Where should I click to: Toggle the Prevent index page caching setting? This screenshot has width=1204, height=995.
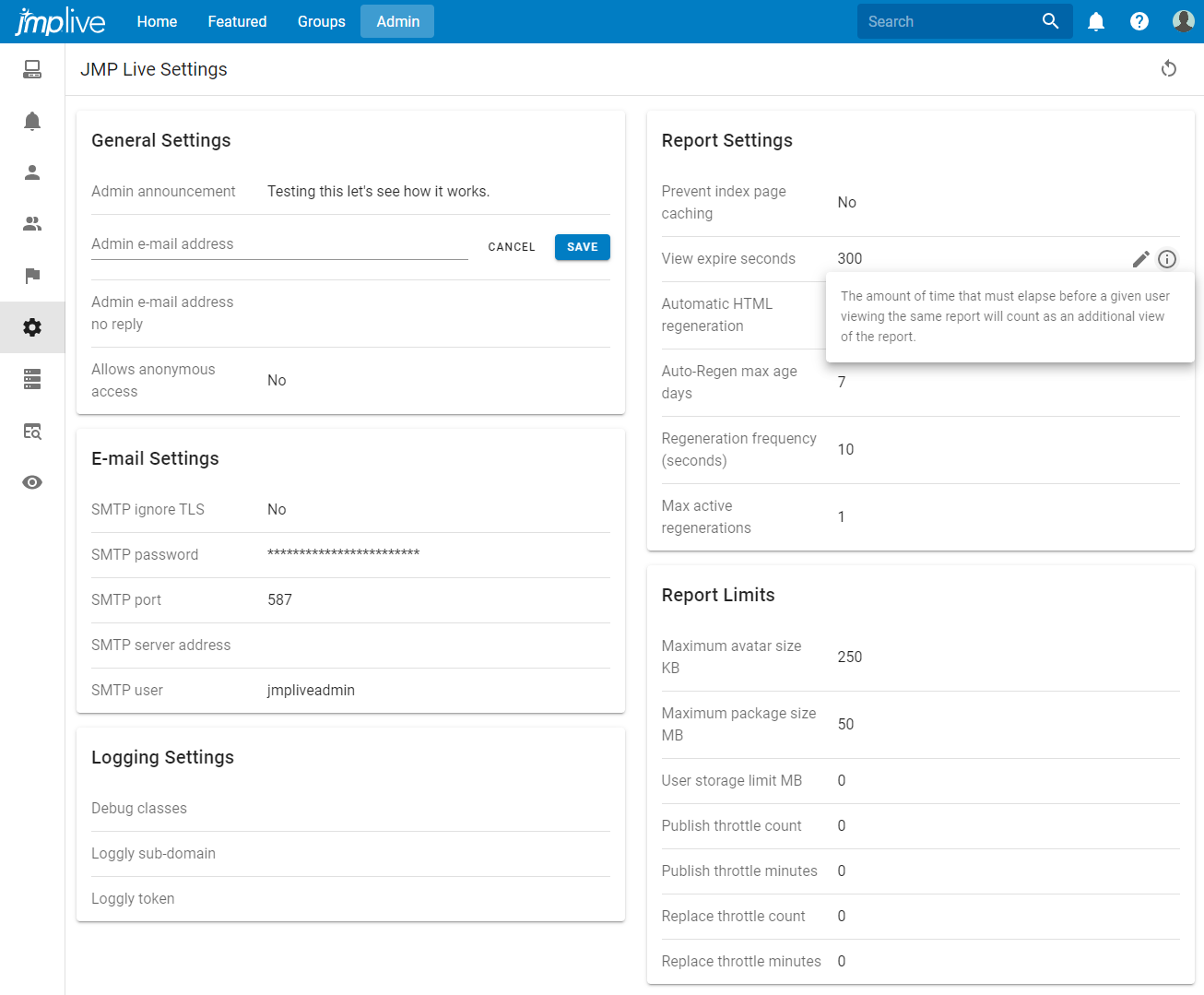pyautogui.click(x=846, y=202)
